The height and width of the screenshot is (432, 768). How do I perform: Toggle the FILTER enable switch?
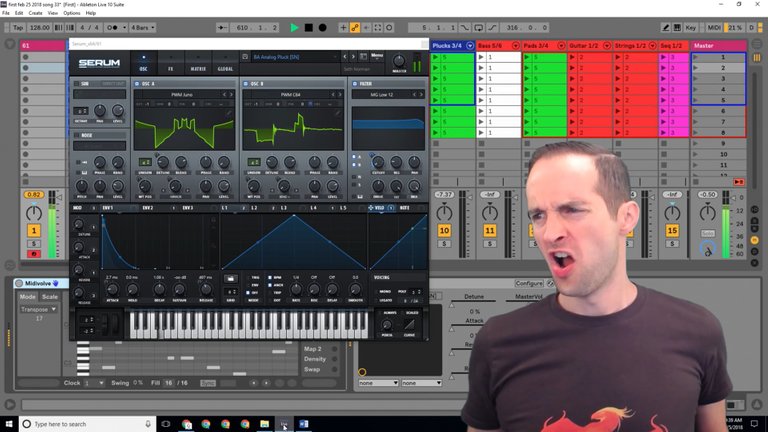tap(355, 84)
